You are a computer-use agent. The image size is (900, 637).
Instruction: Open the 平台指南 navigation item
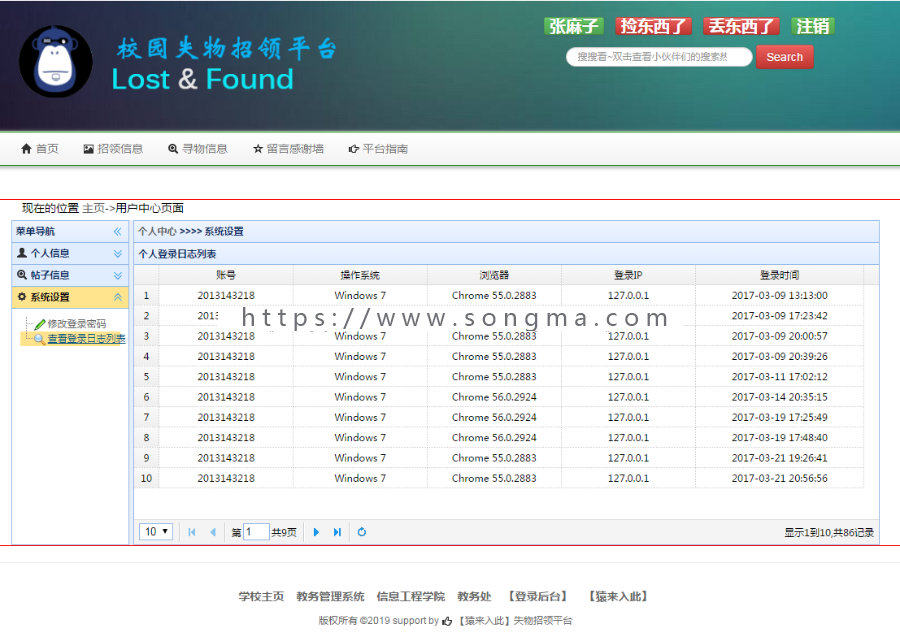(x=378, y=149)
